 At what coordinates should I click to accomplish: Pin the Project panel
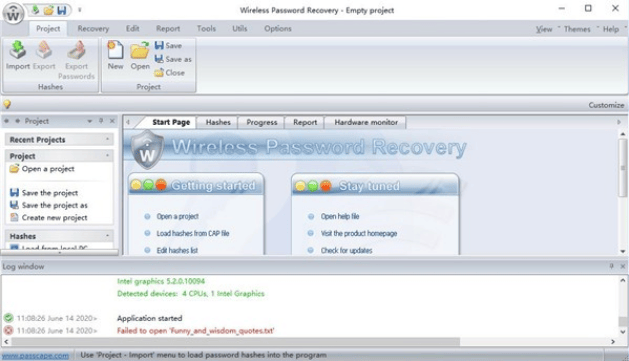click(101, 121)
